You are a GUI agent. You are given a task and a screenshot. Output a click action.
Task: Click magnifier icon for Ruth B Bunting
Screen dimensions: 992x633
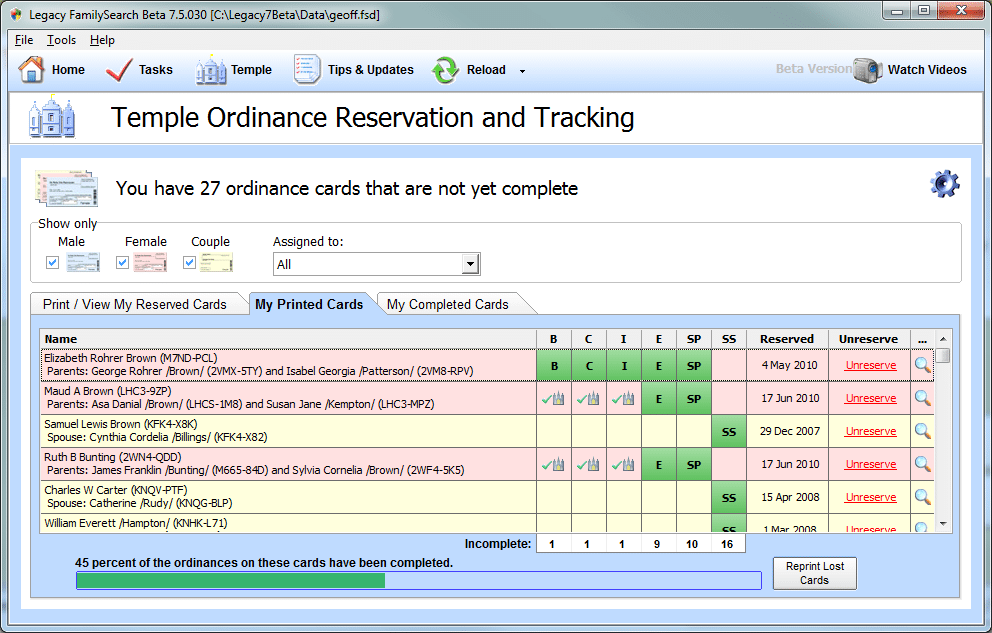[x=922, y=464]
